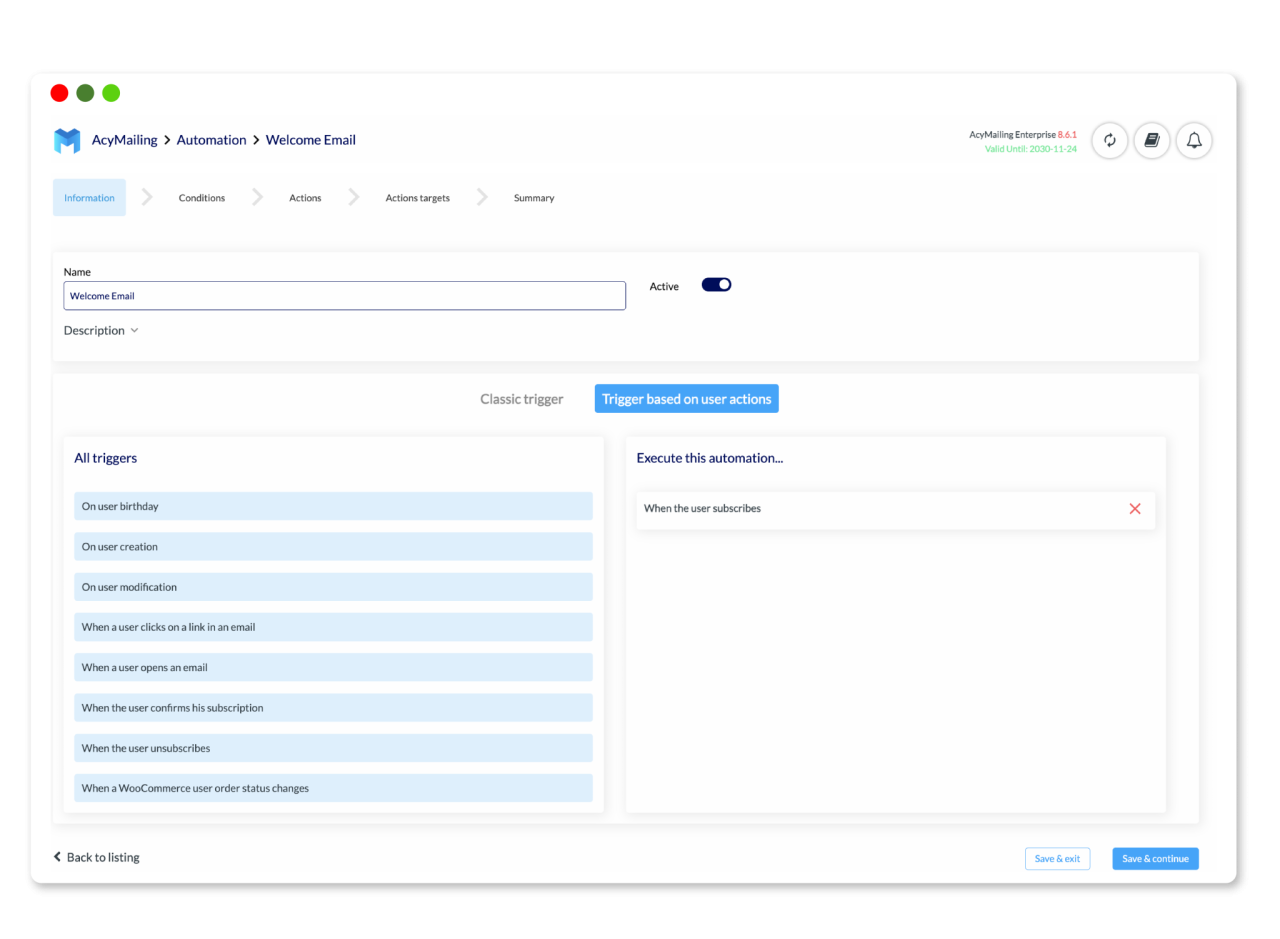Add the 'On user birthday' trigger
Viewport: 1280px width, 939px height.
point(333,507)
